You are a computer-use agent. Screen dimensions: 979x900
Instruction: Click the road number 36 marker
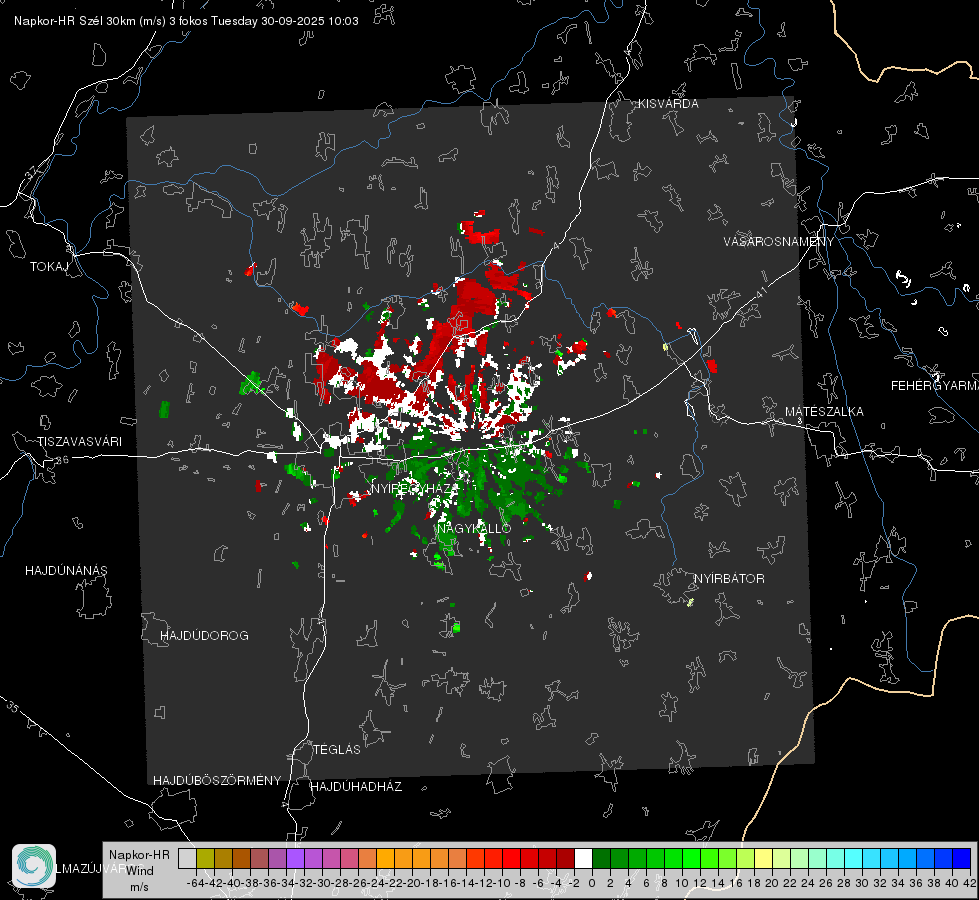(x=62, y=460)
